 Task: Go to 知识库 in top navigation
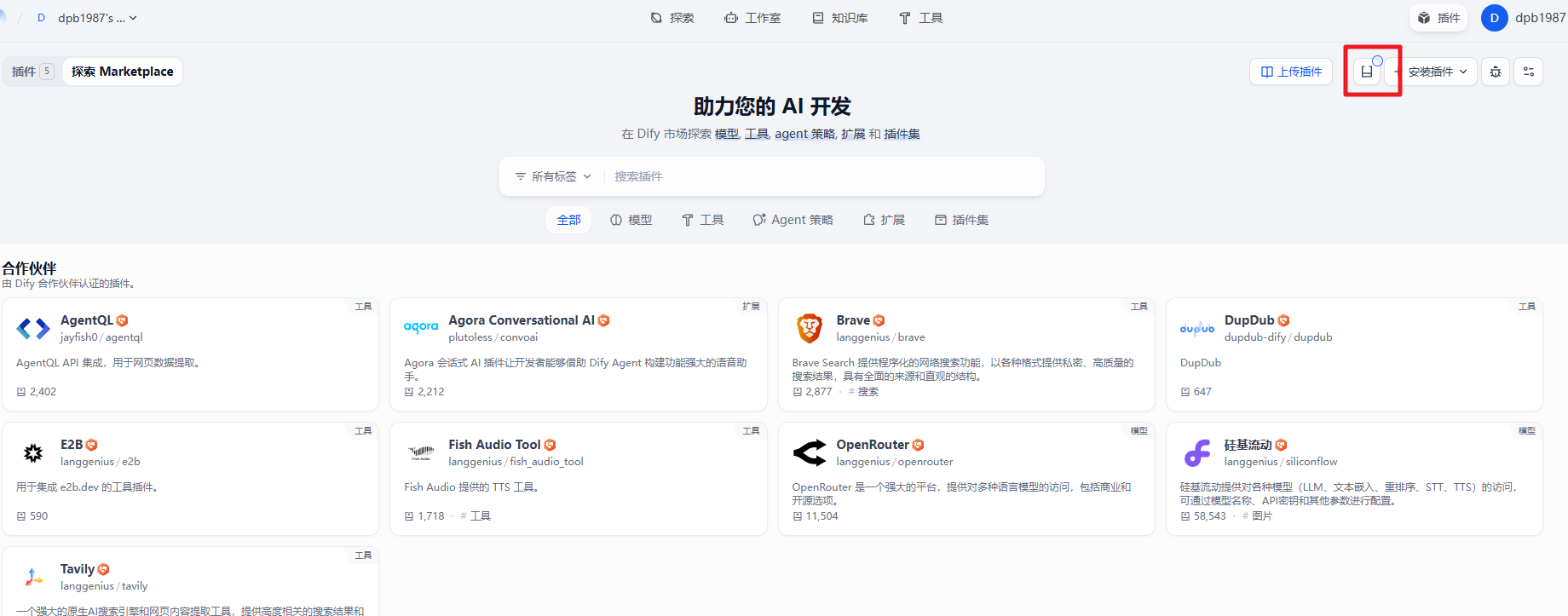pos(840,18)
